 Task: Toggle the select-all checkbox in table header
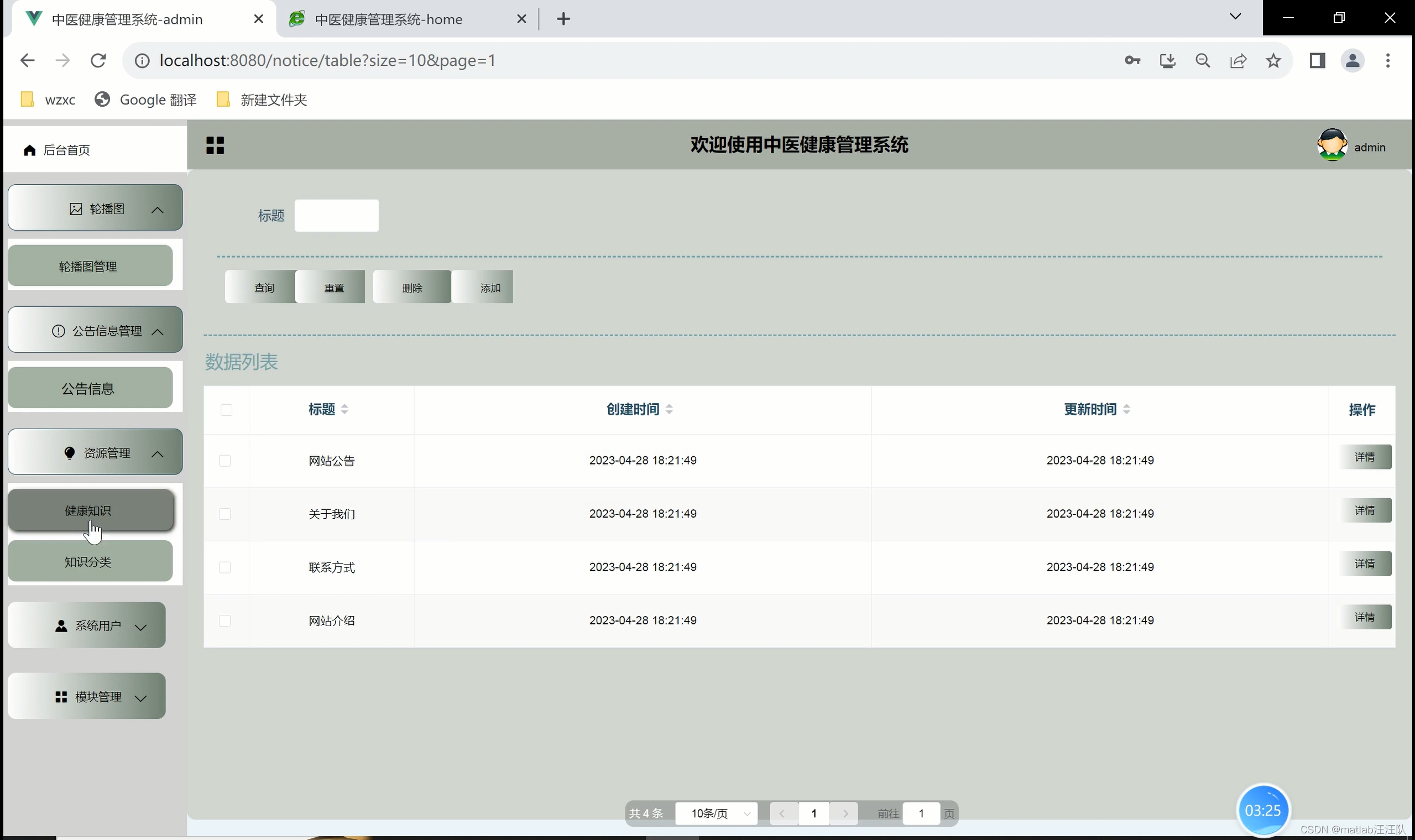click(x=226, y=410)
